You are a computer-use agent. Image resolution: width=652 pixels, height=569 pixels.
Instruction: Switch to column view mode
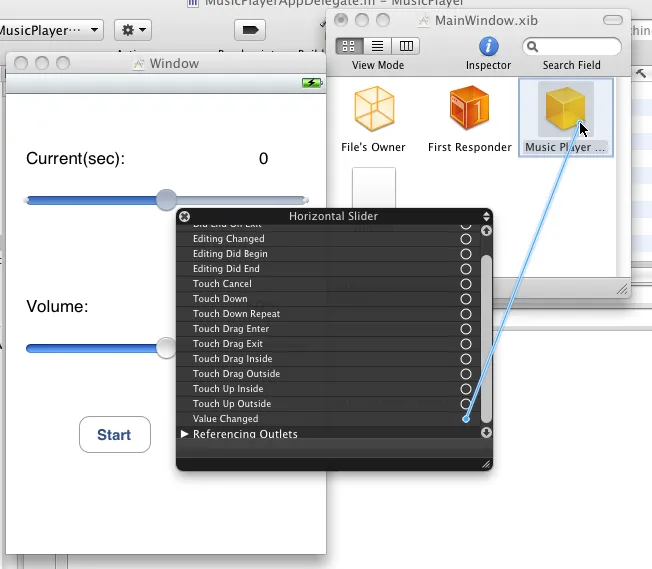[x=405, y=46]
